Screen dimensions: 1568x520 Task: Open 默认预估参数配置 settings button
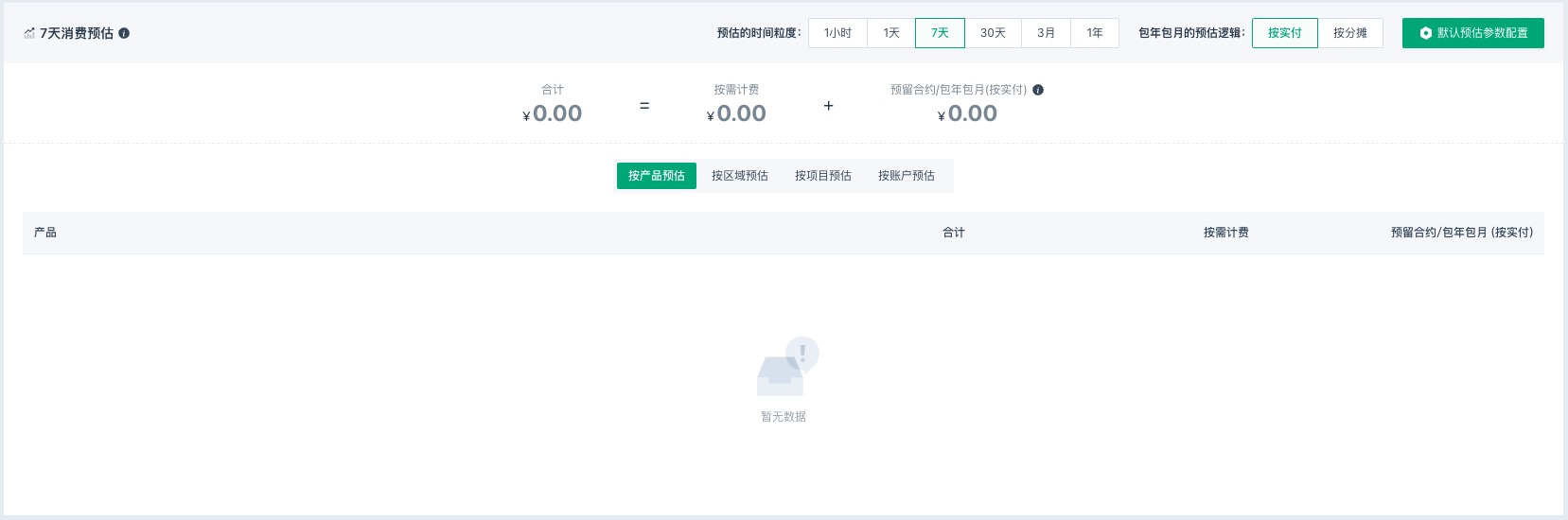click(x=1472, y=33)
